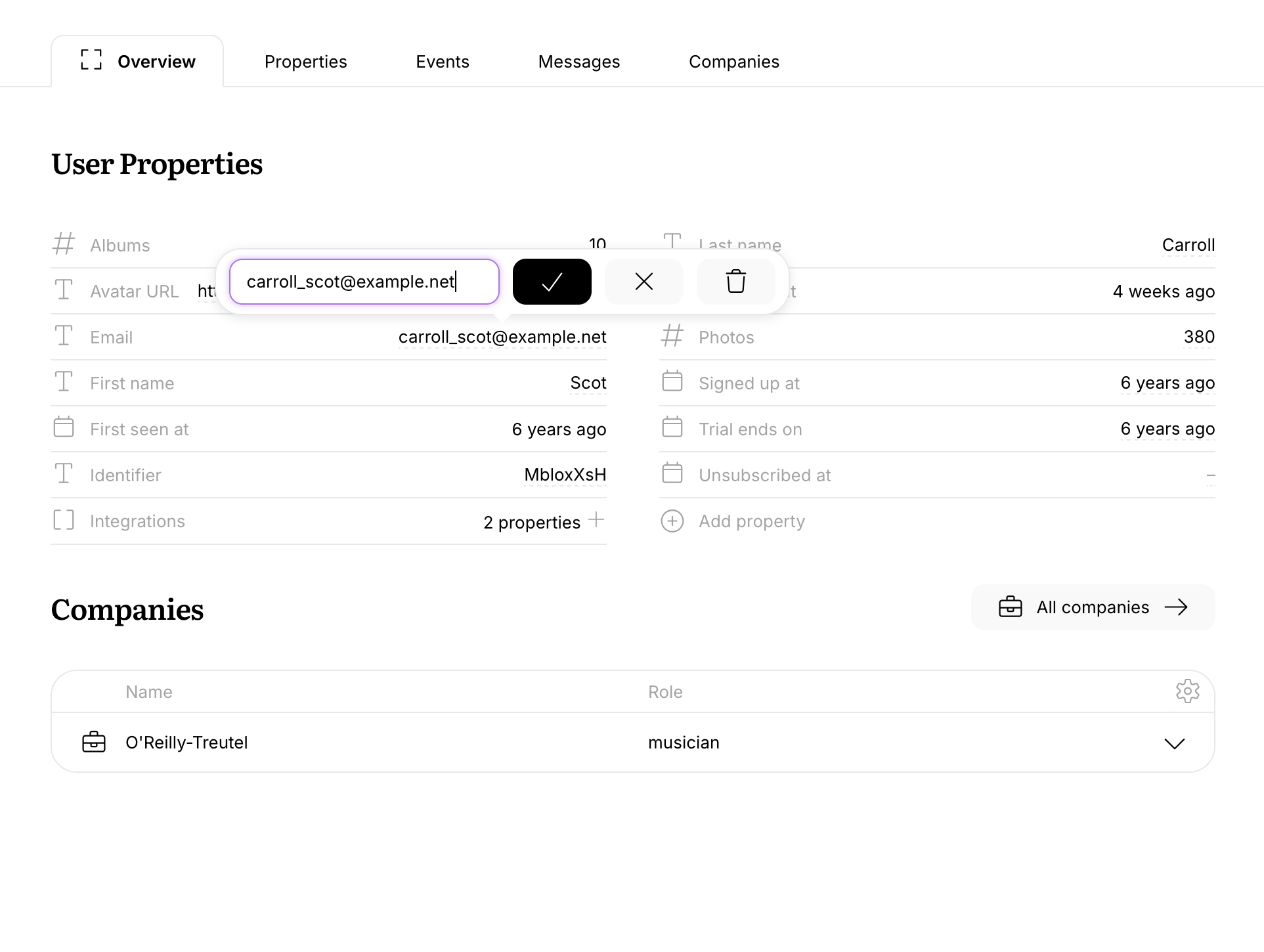Open the Messages tab
1264x952 pixels.
[579, 62]
